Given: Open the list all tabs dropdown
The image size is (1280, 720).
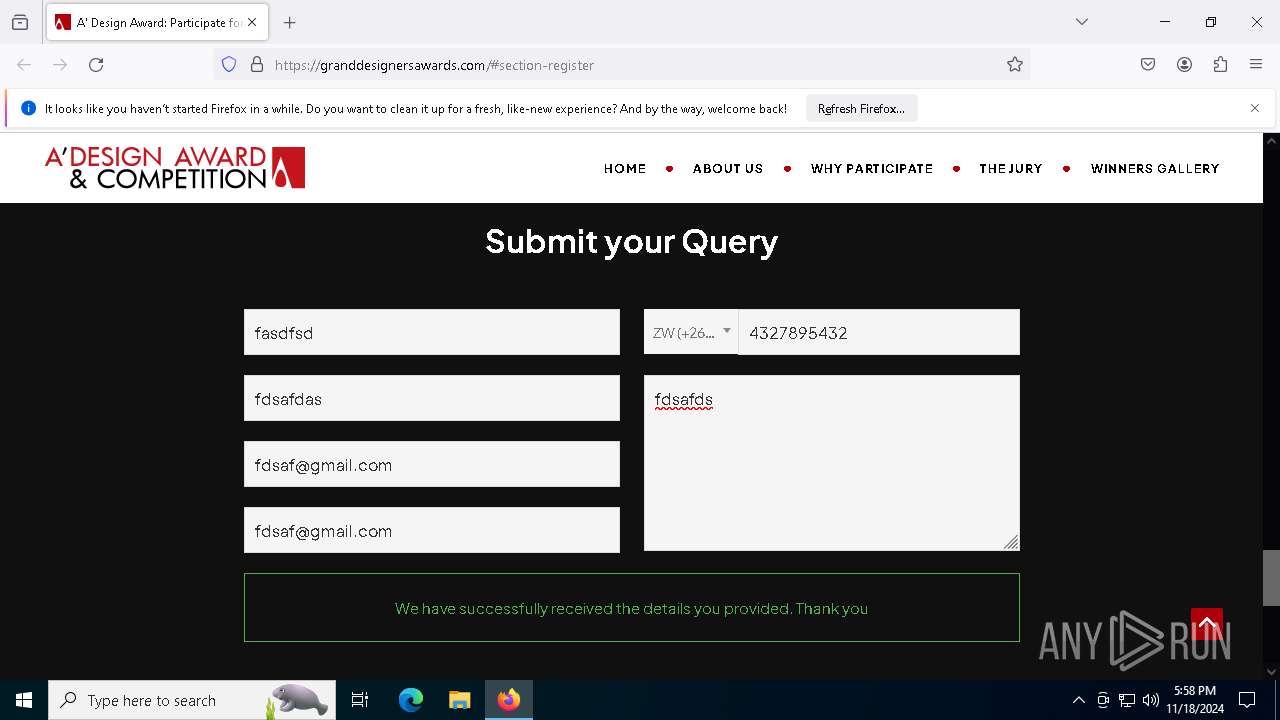Looking at the screenshot, I should point(1082,22).
